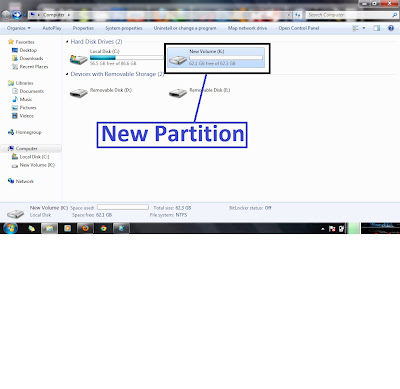Click the orange media player taskbar icon
Screen dimensions: 400x389
[x=68, y=228]
